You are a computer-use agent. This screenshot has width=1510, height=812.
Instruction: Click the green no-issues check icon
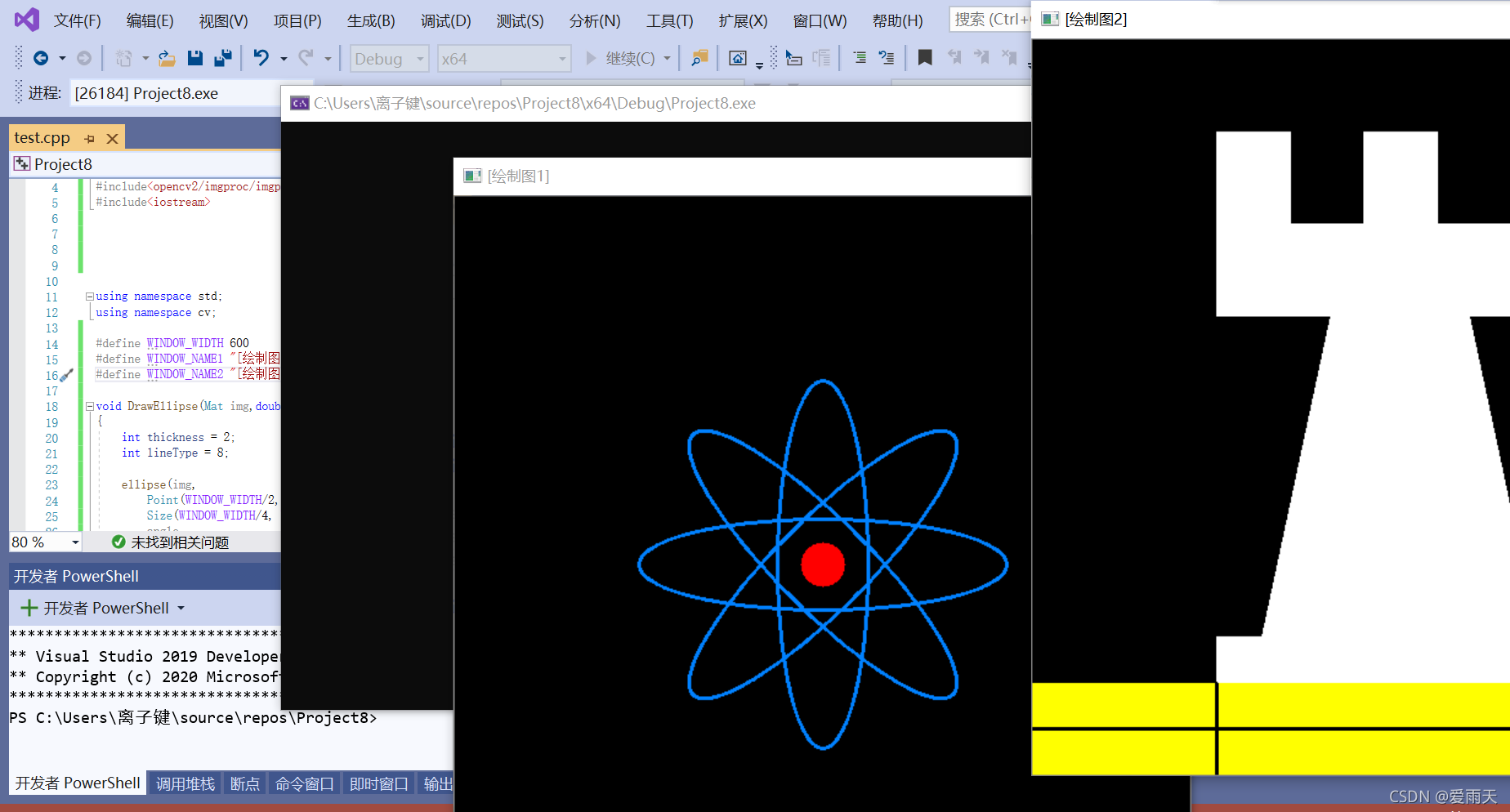click(118, 542)
